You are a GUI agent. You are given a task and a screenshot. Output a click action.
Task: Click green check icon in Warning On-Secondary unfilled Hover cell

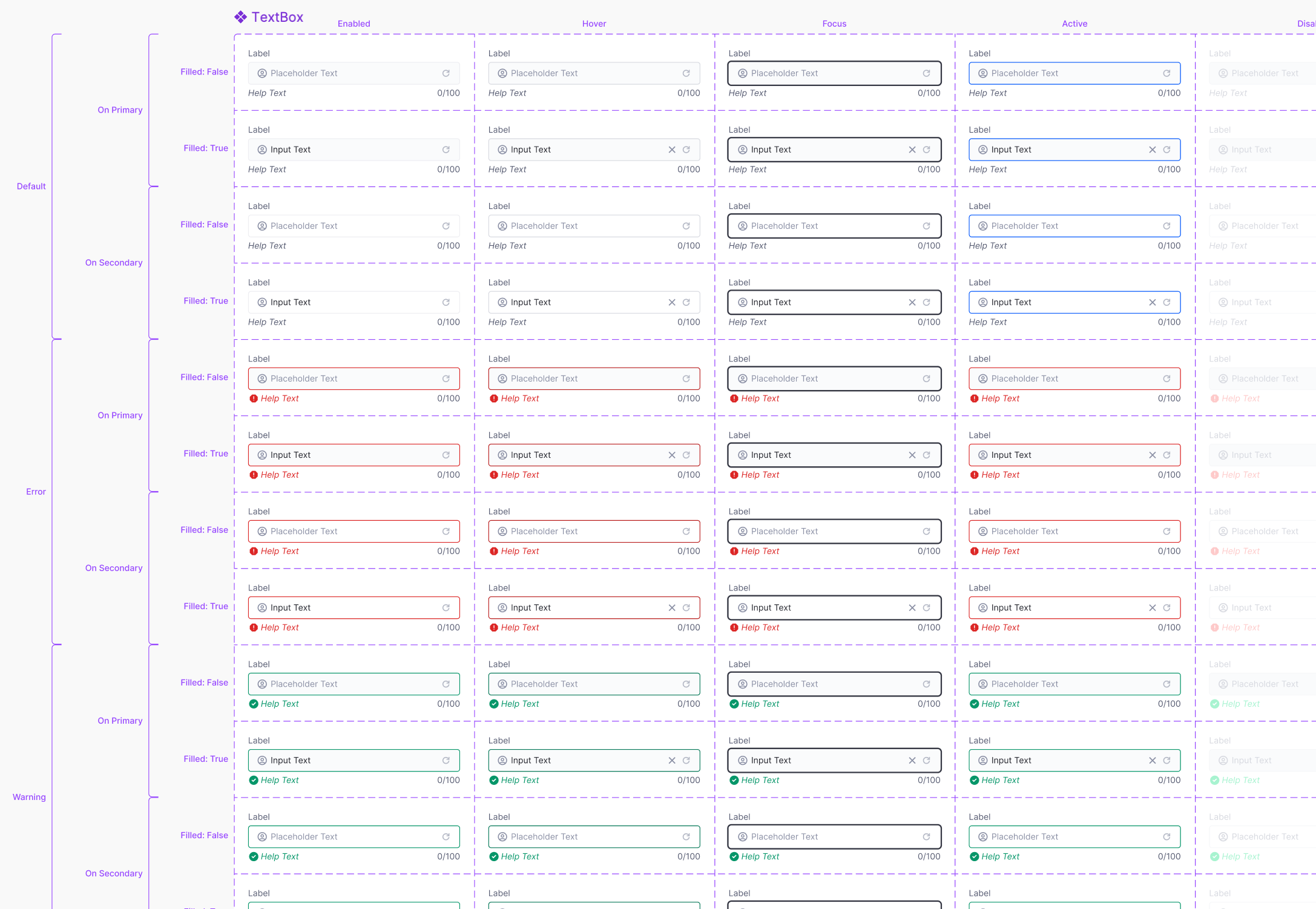[494, 856]
